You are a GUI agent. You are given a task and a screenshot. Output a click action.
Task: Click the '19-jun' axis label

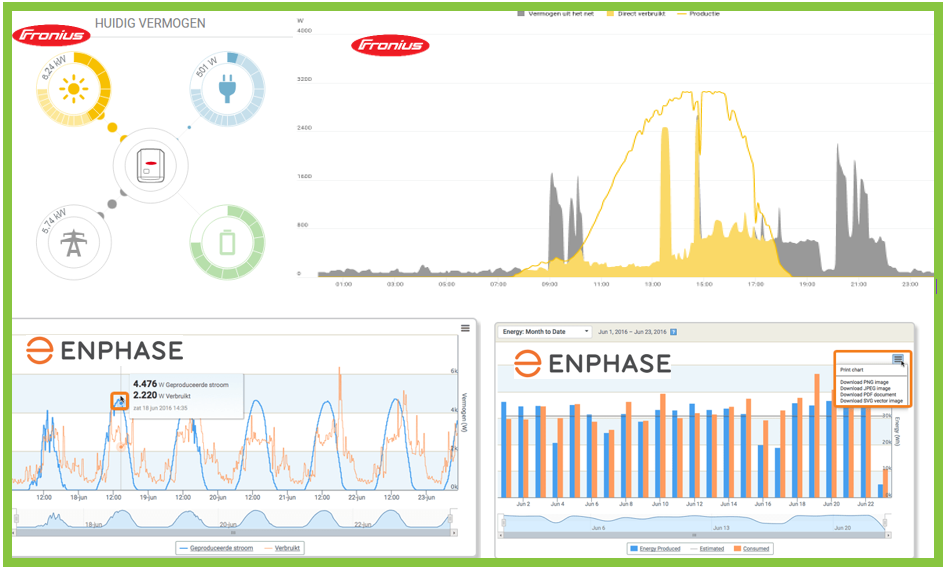tap(148, 497)
